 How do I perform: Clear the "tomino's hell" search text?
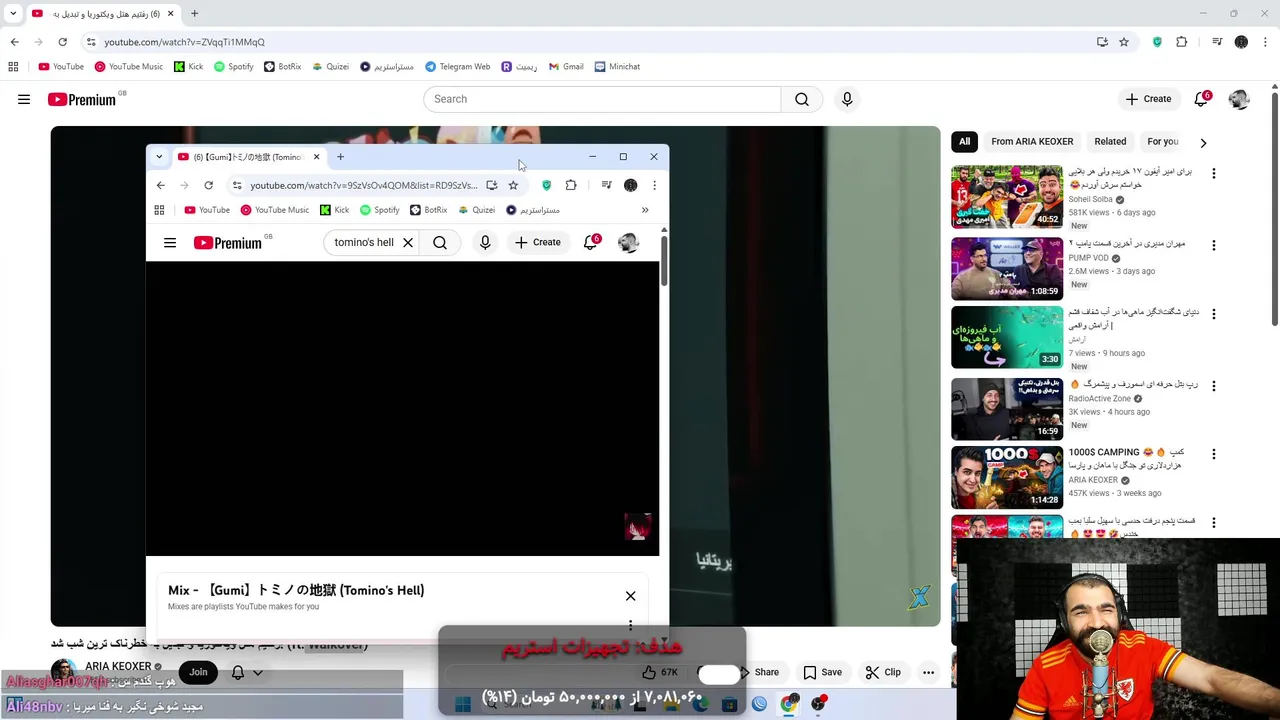tap(408, 242)
